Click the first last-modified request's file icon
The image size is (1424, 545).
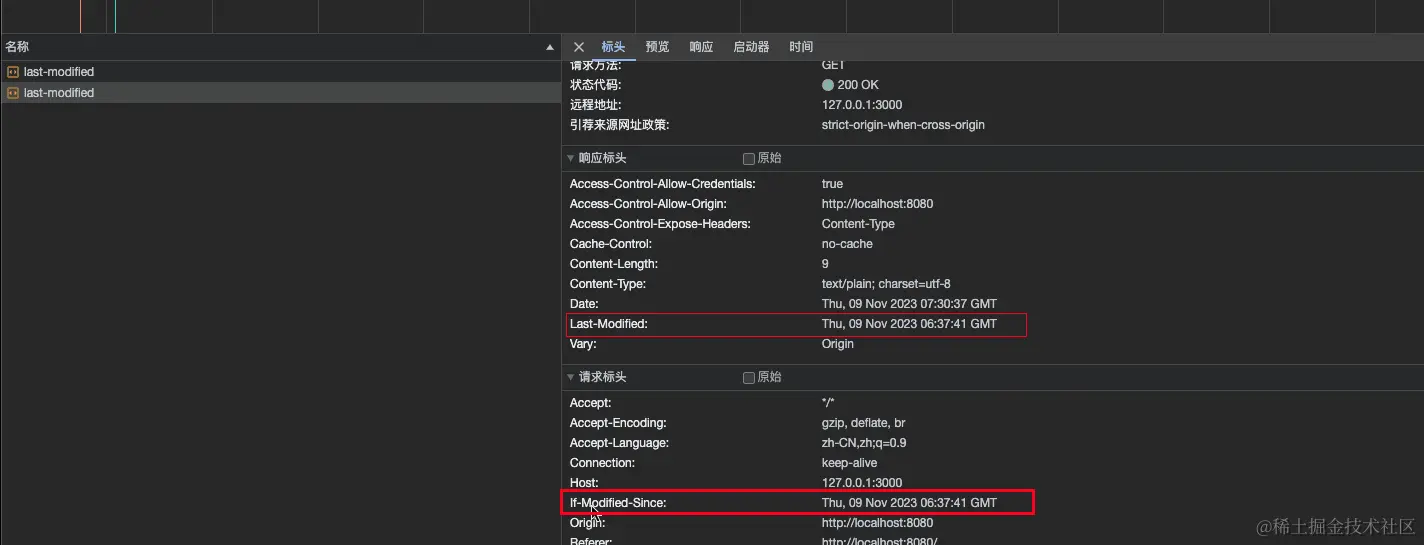coord(13,72)
